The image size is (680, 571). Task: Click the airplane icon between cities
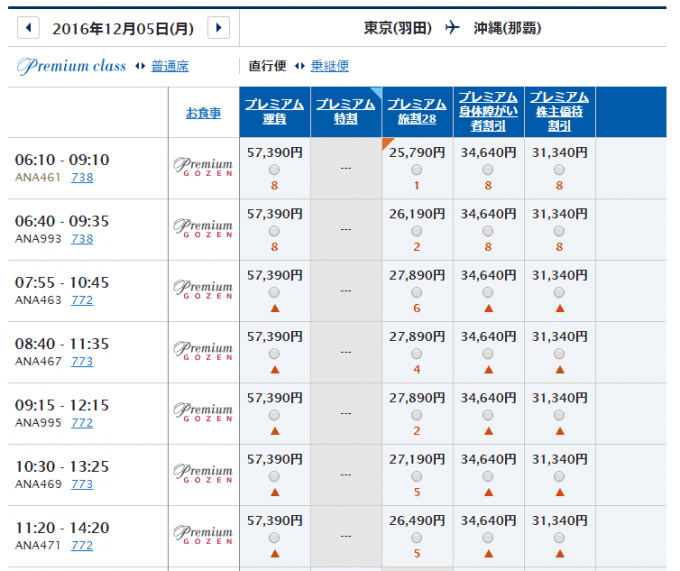pos(452,28)
